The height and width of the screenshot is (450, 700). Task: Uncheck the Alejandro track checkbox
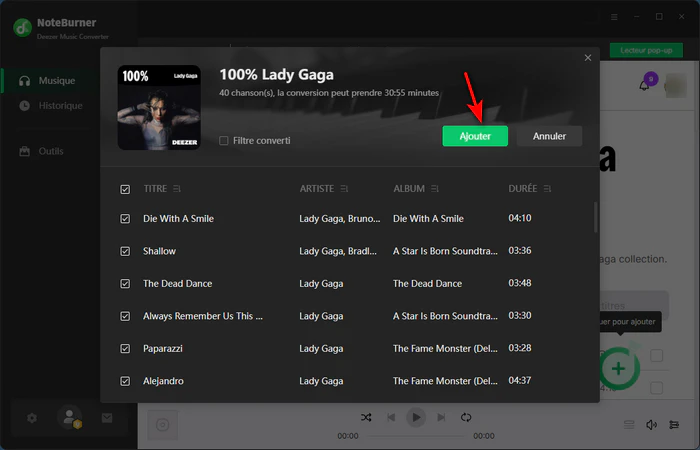click(125, 381)
